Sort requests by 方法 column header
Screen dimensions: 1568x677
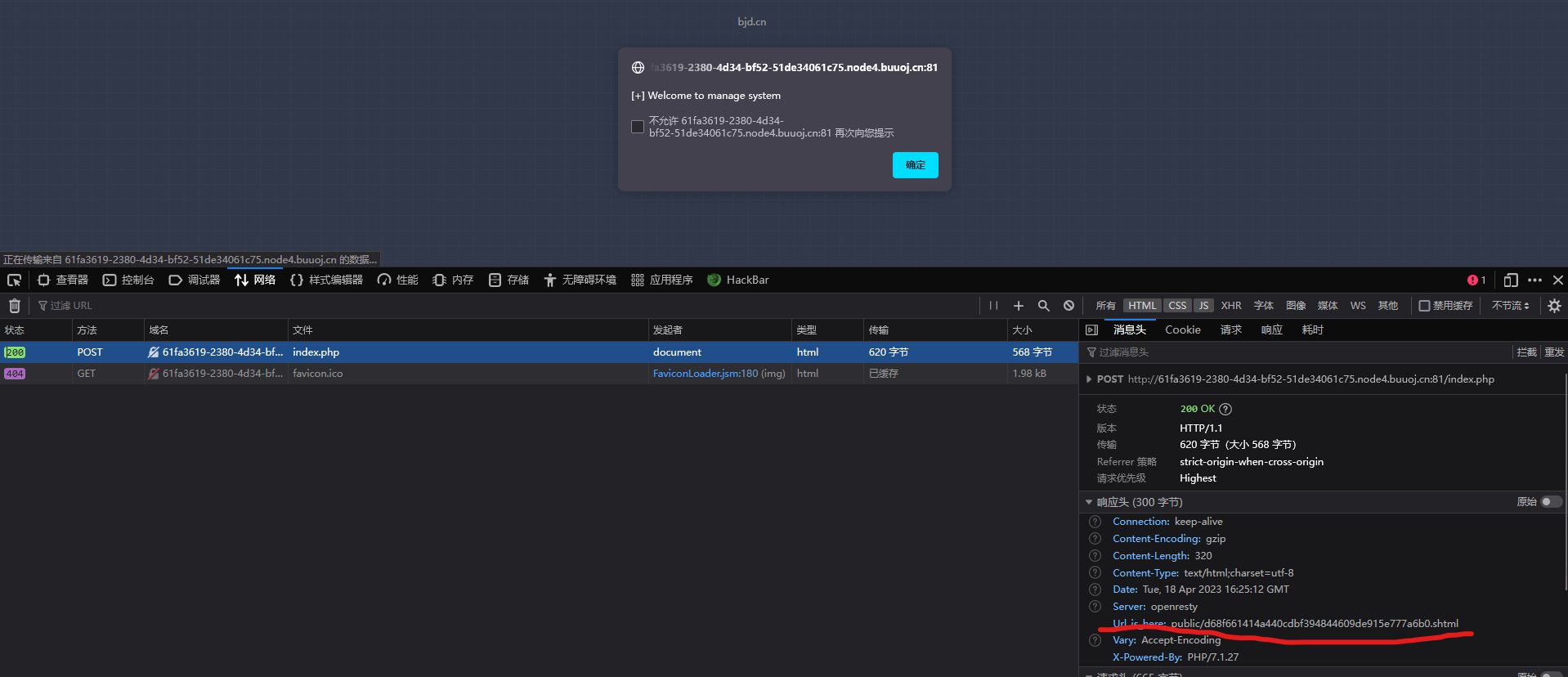pos(108,330)
